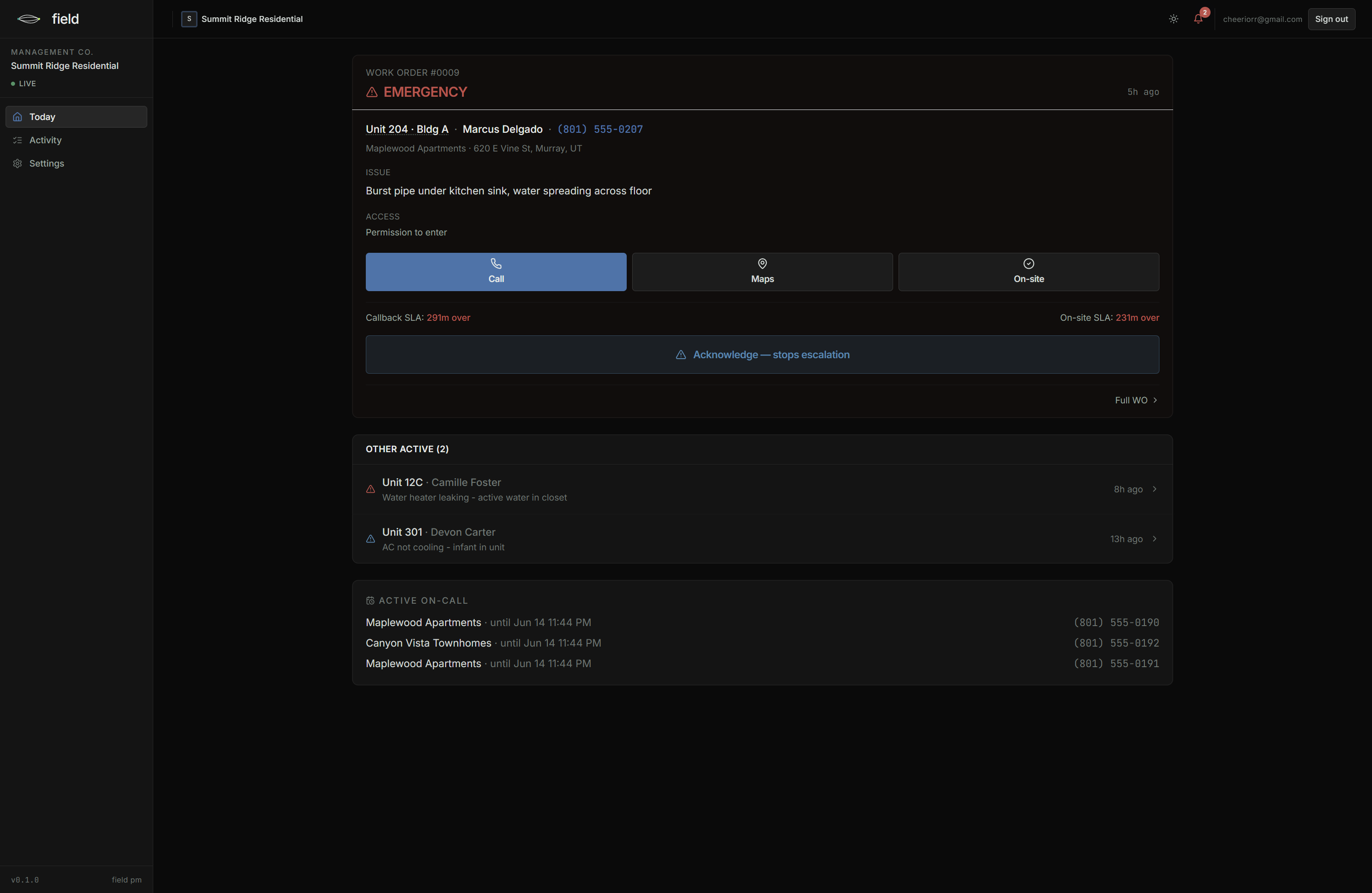Click the 'Permission to enter' access text
The height and width of the screenshot is (893, 1372).
point(406,232)
